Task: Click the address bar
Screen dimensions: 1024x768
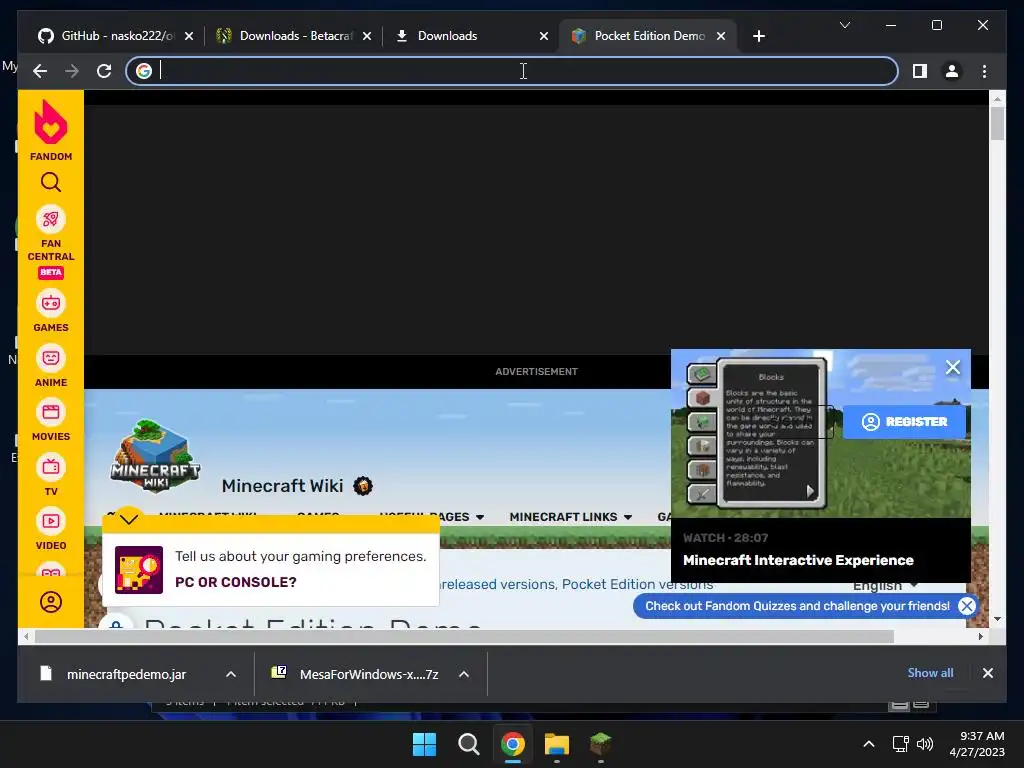Action: coord(513,71)
